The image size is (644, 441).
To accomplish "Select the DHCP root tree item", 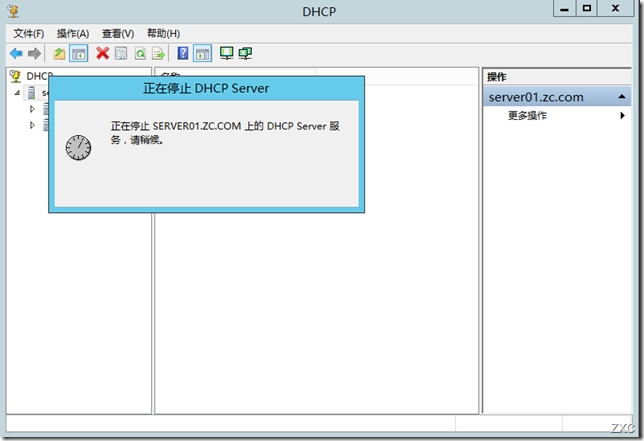I will coord(39,76).
